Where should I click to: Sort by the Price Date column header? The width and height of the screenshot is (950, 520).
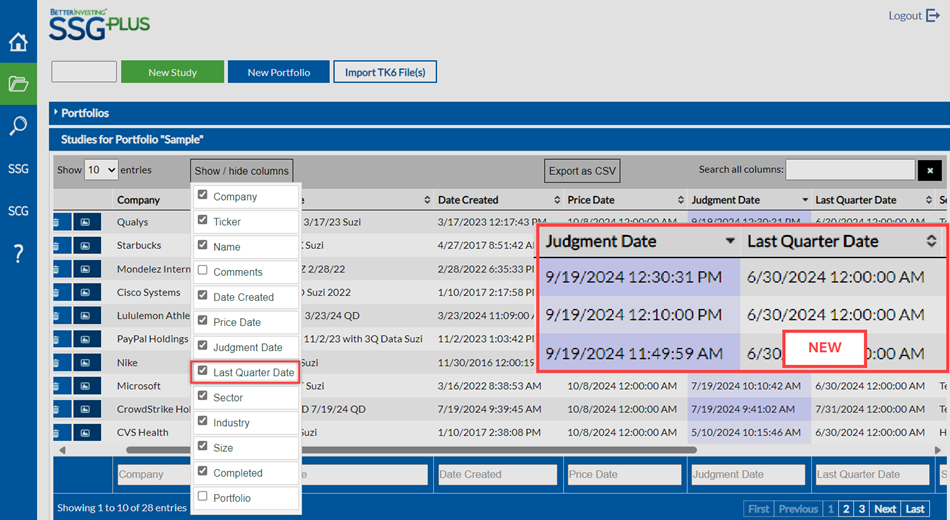point(626,200)
